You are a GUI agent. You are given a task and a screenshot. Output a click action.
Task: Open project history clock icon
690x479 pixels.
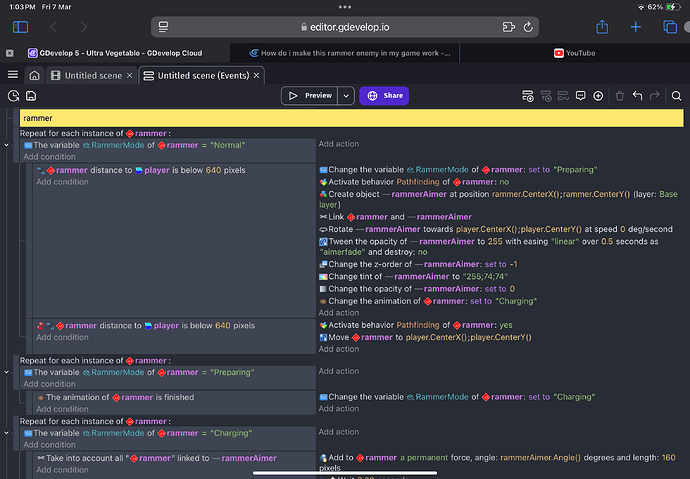[x=14, y=95]
